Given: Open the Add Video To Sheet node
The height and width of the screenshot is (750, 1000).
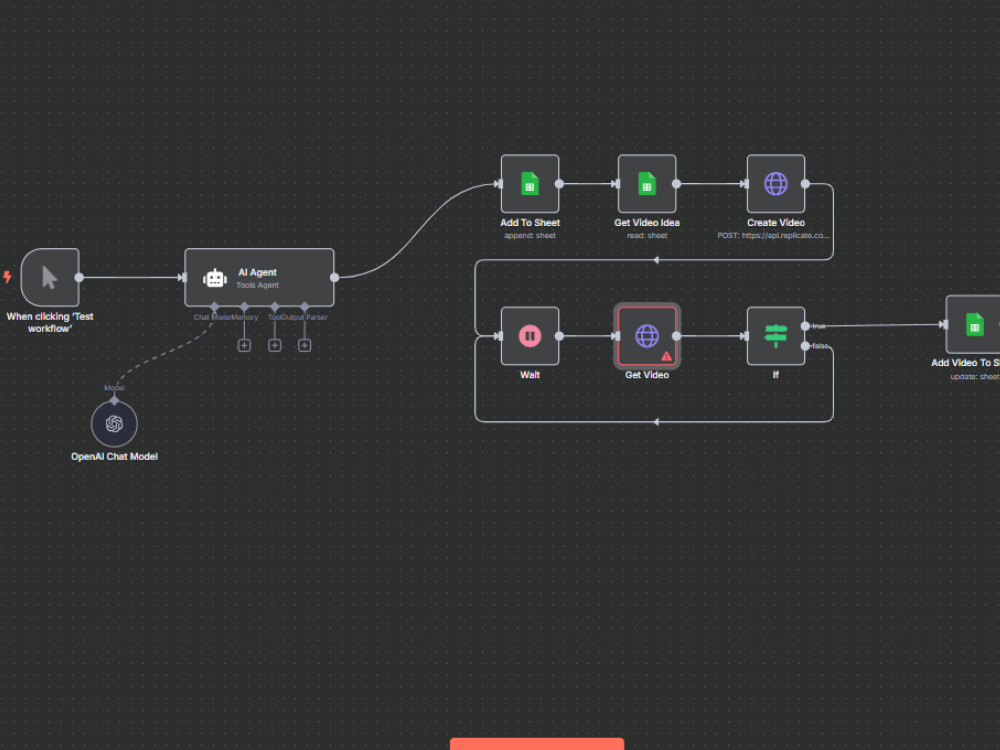Looking at the screenshot, I should point(973,324).
